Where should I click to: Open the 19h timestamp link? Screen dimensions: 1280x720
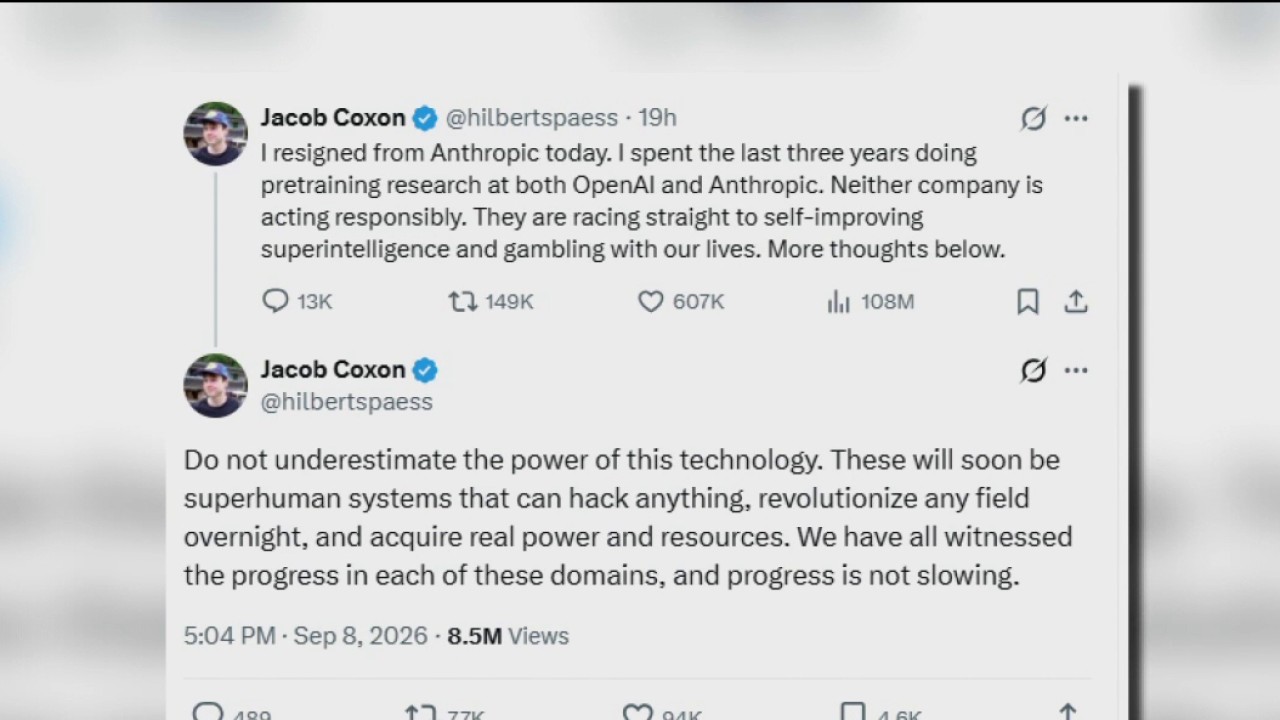[657, 118]
